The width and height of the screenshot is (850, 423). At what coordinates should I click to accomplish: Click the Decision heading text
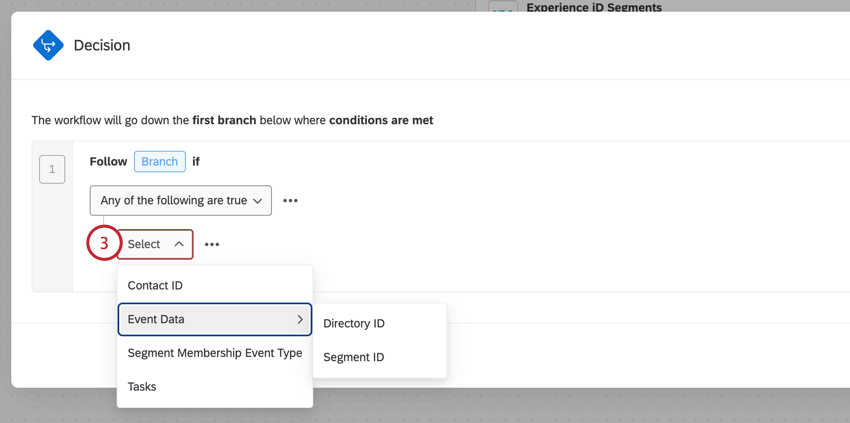pyautogui.click(x=102, y=46)
